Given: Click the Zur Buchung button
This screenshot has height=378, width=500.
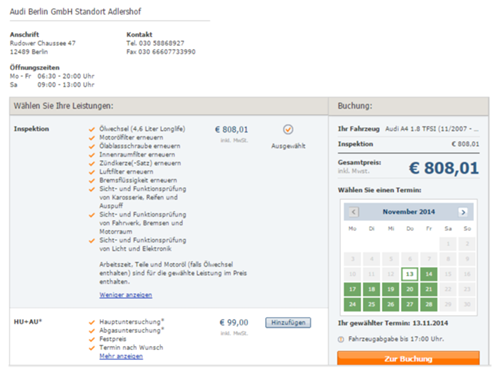Looking at the screenshot, I should (x=408, y=359).
